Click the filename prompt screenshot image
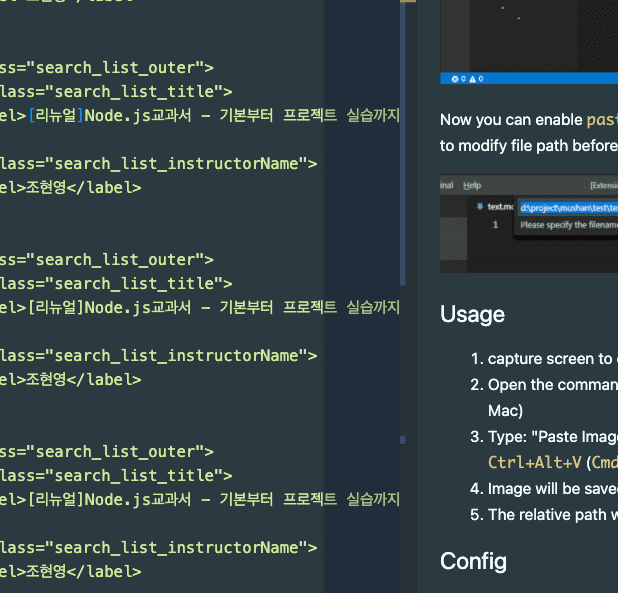This screenshot has width=618, height=593. pyautogui.click(x=529, y=223)
